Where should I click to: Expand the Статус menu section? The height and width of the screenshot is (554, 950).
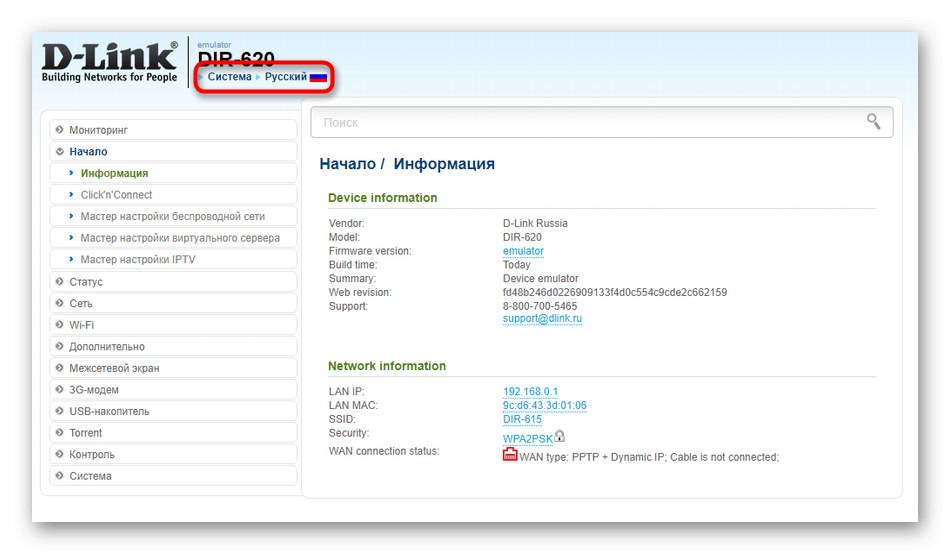tap(173, 282)
